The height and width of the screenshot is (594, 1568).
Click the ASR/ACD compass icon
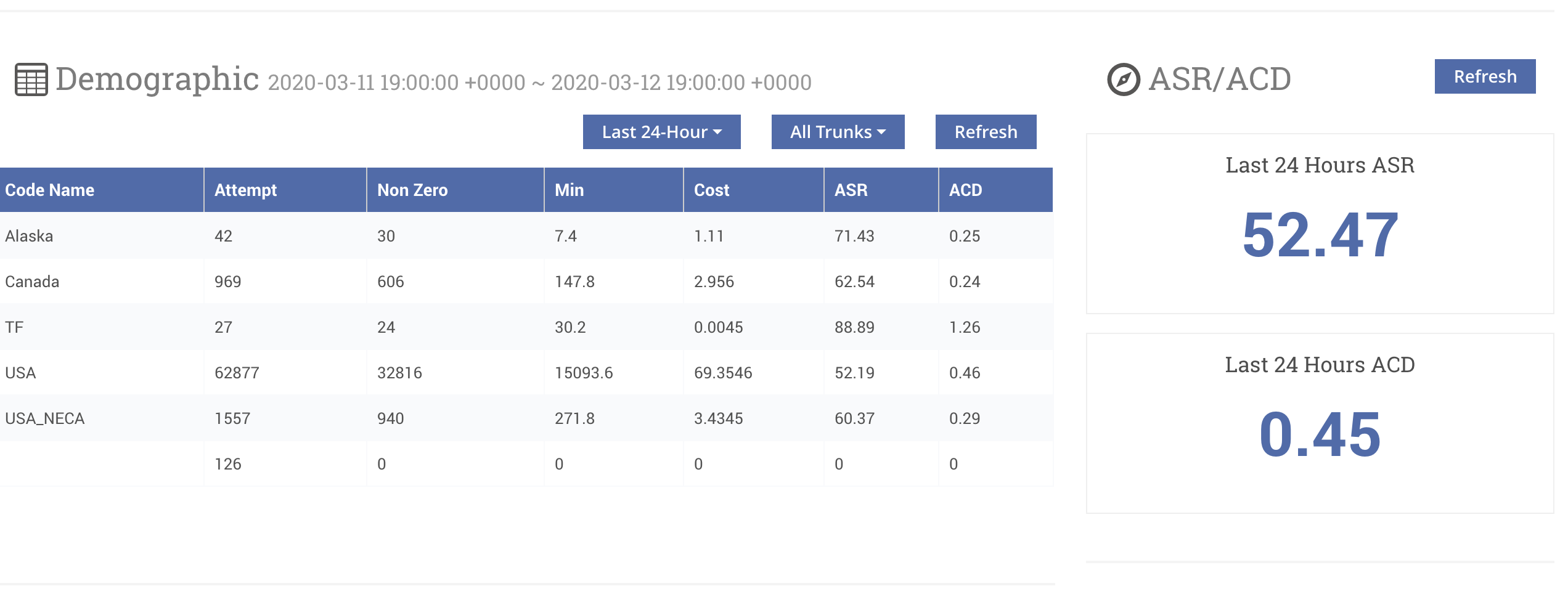tap(1123, 79)
